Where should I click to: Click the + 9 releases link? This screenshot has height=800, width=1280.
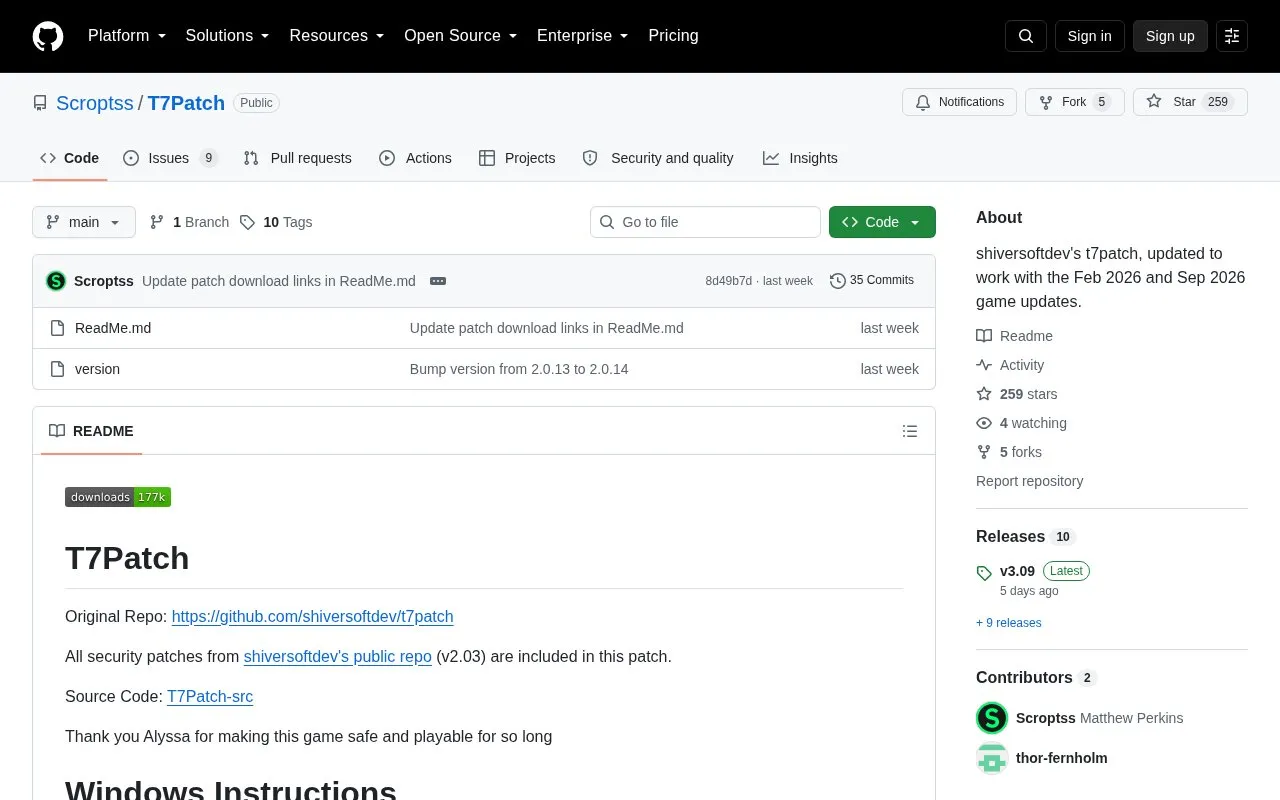coord(1009,623)
